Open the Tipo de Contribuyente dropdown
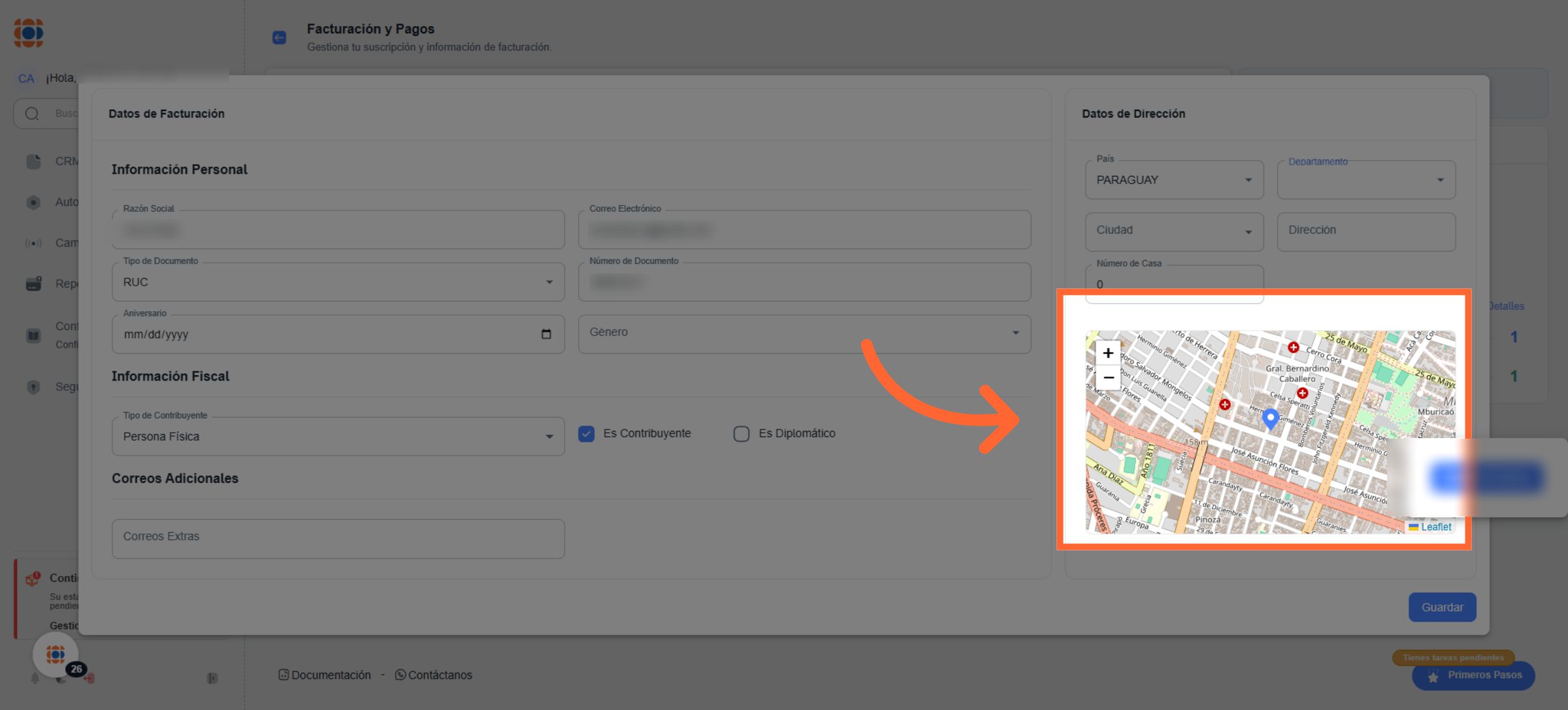This screenshot has height=710, width=1568. [x=338, y=437]
